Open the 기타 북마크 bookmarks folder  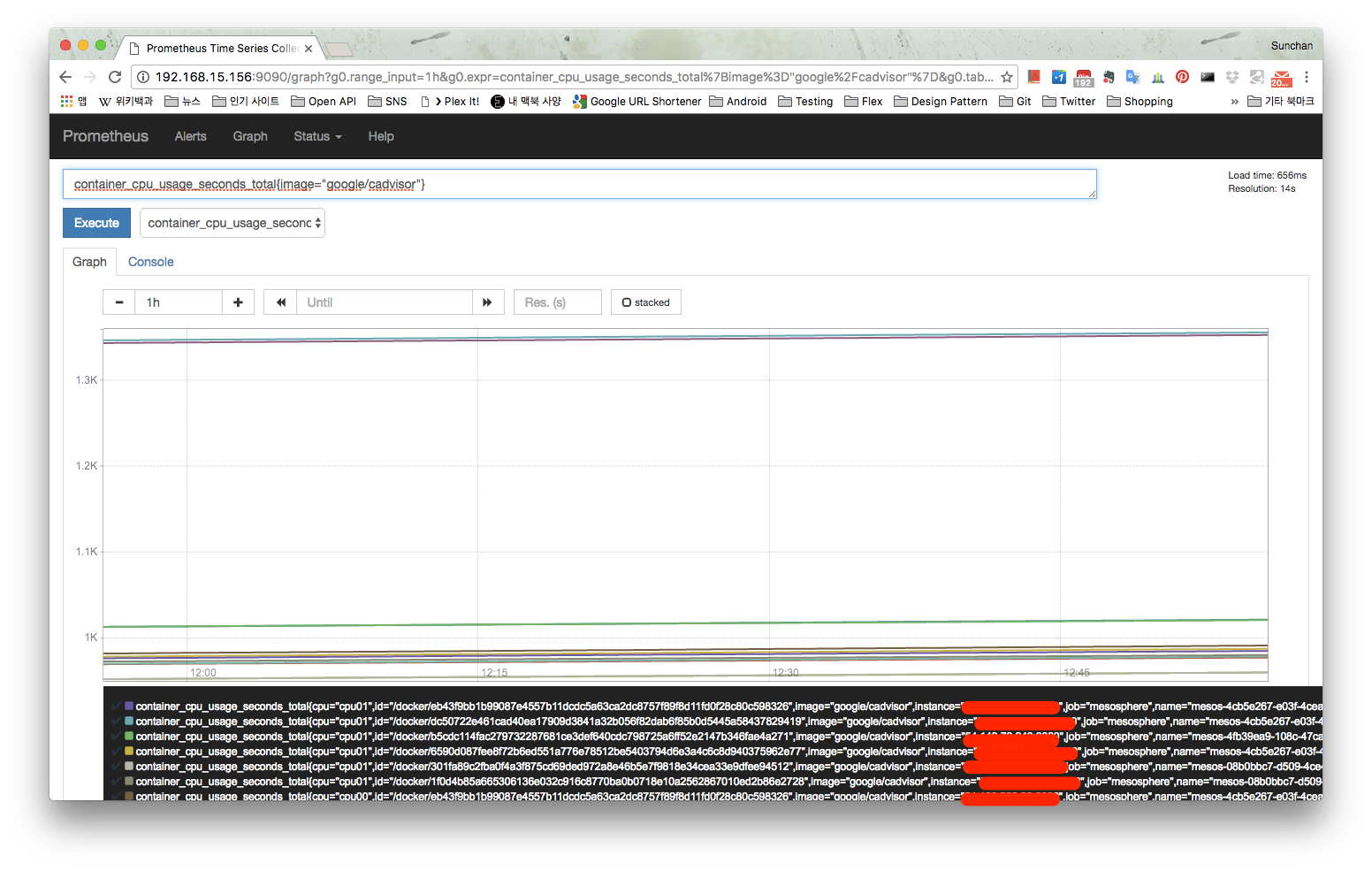coord(1281,102)
